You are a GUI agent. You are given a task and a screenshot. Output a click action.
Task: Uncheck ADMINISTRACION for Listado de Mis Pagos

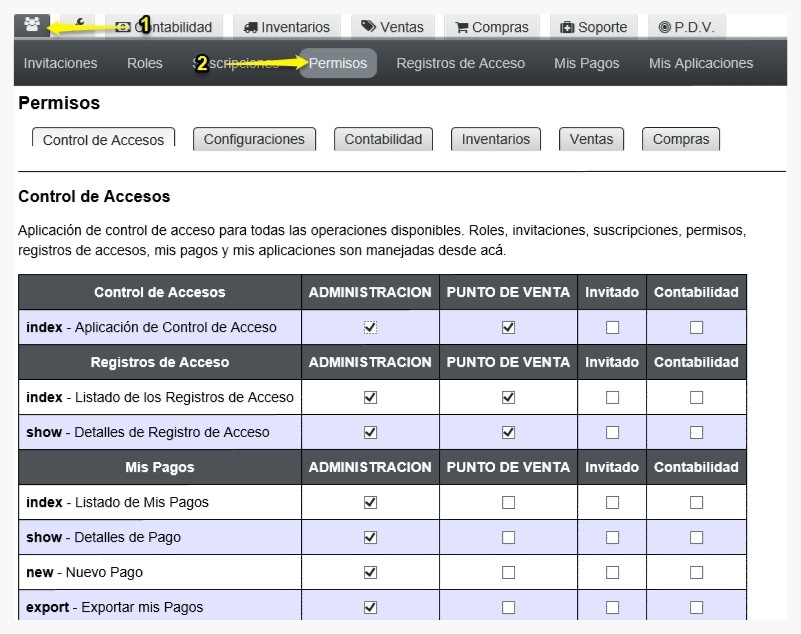(370, 503)
